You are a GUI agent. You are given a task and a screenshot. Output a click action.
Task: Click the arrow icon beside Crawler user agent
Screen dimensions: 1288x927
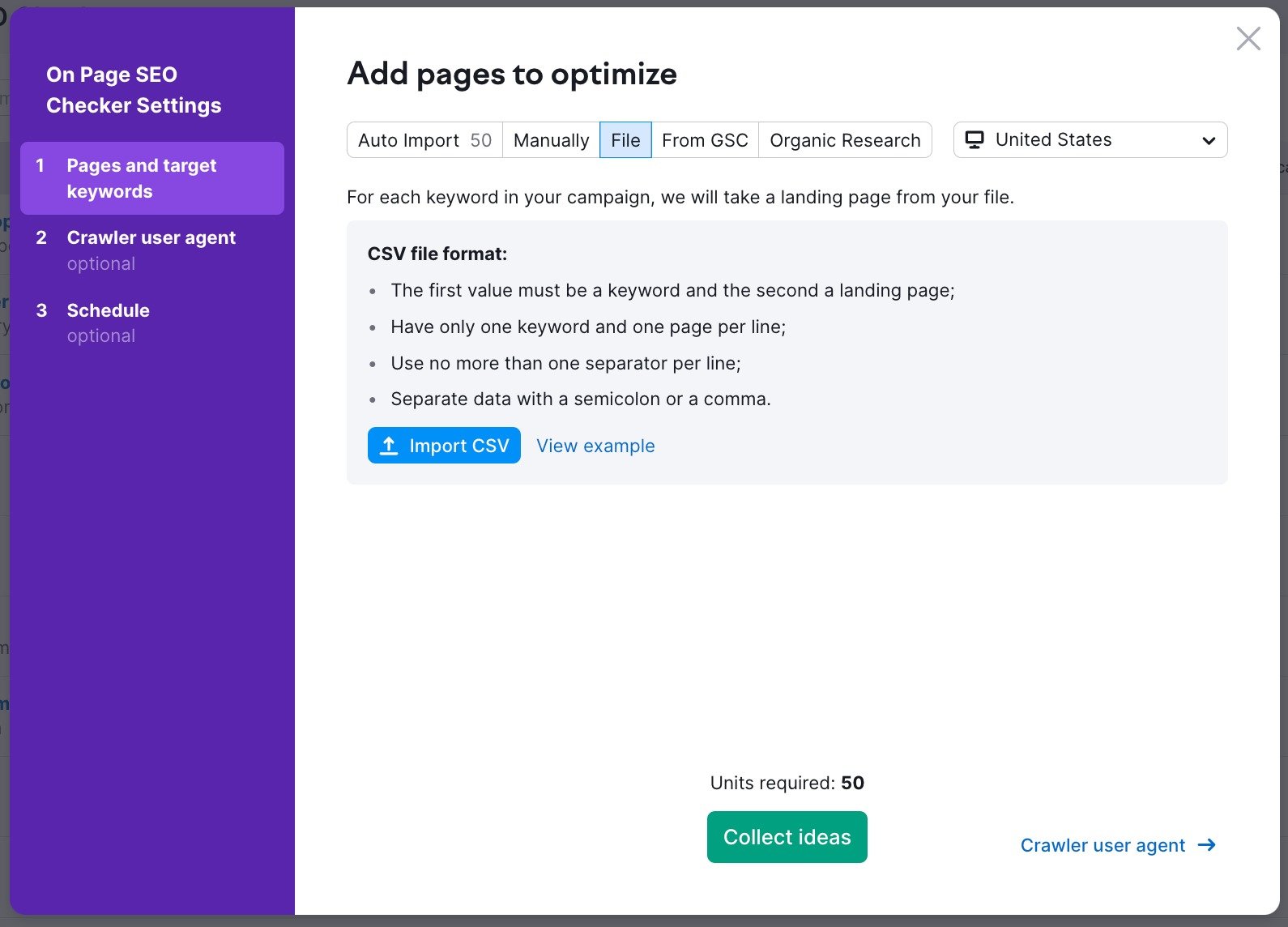tap(1207, 845)
